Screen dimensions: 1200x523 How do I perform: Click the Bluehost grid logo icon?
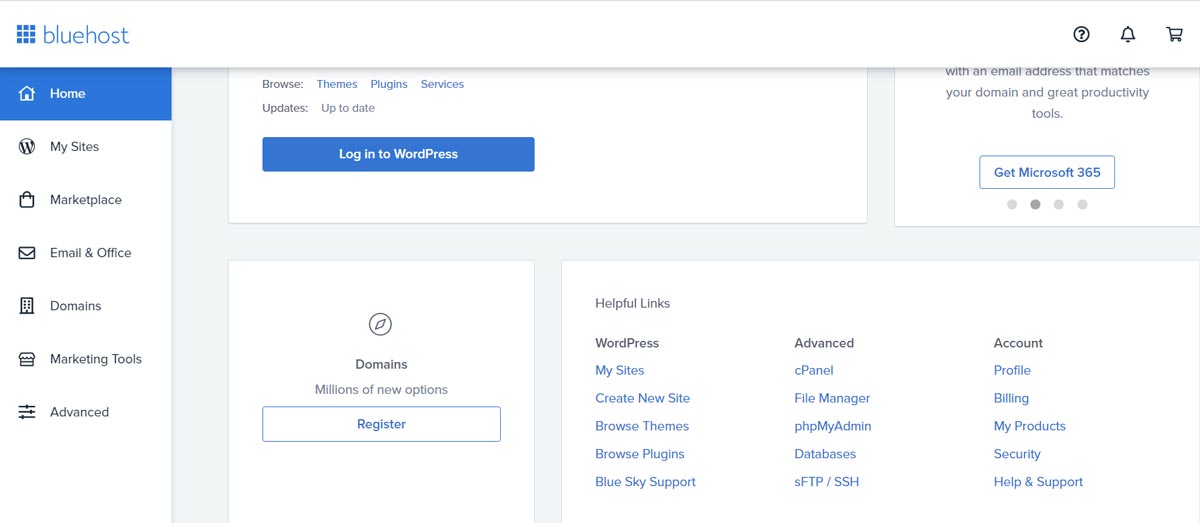[26, 35]
